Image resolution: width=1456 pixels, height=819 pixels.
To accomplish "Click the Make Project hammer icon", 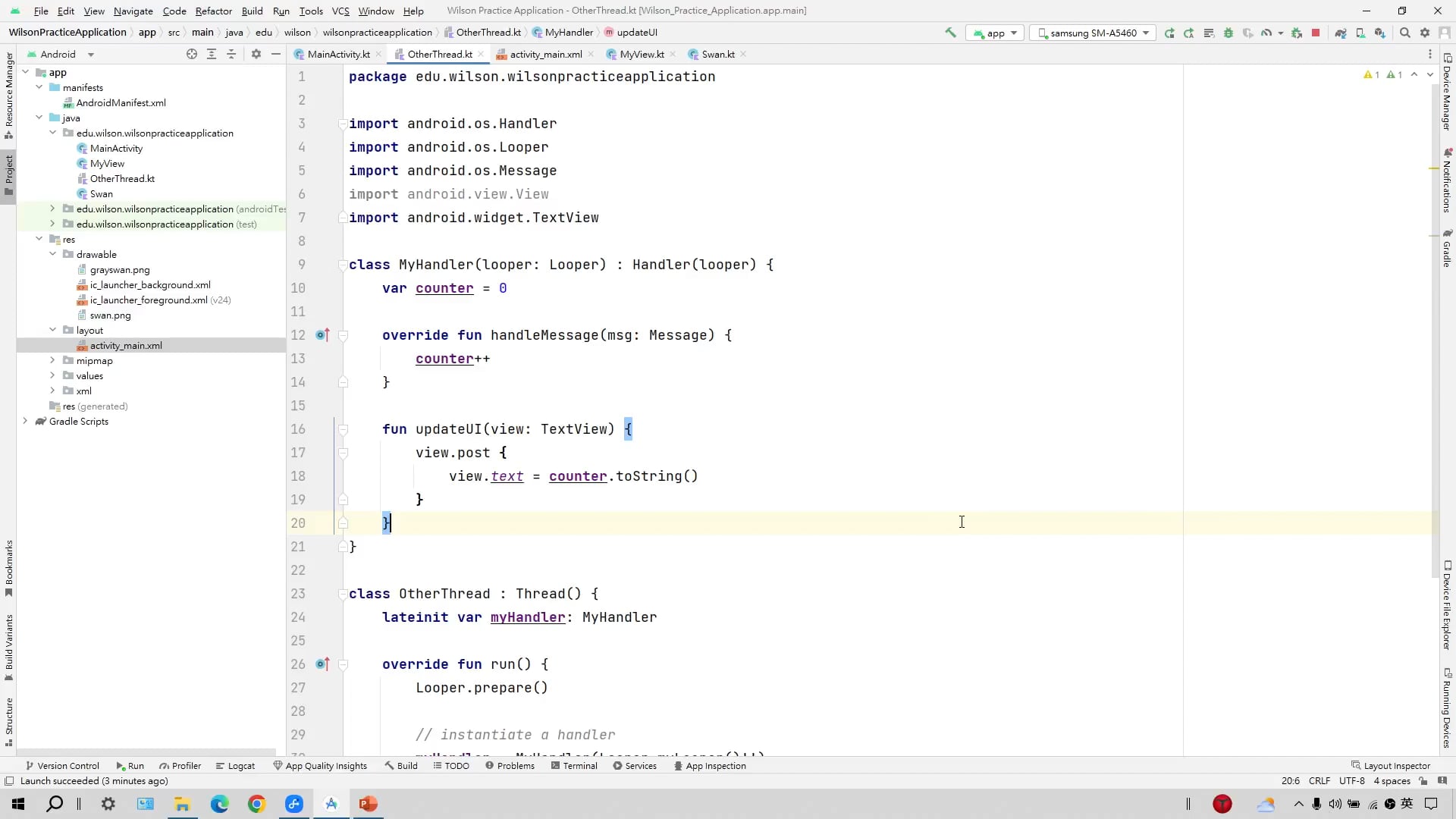I will tap(950, 33).
